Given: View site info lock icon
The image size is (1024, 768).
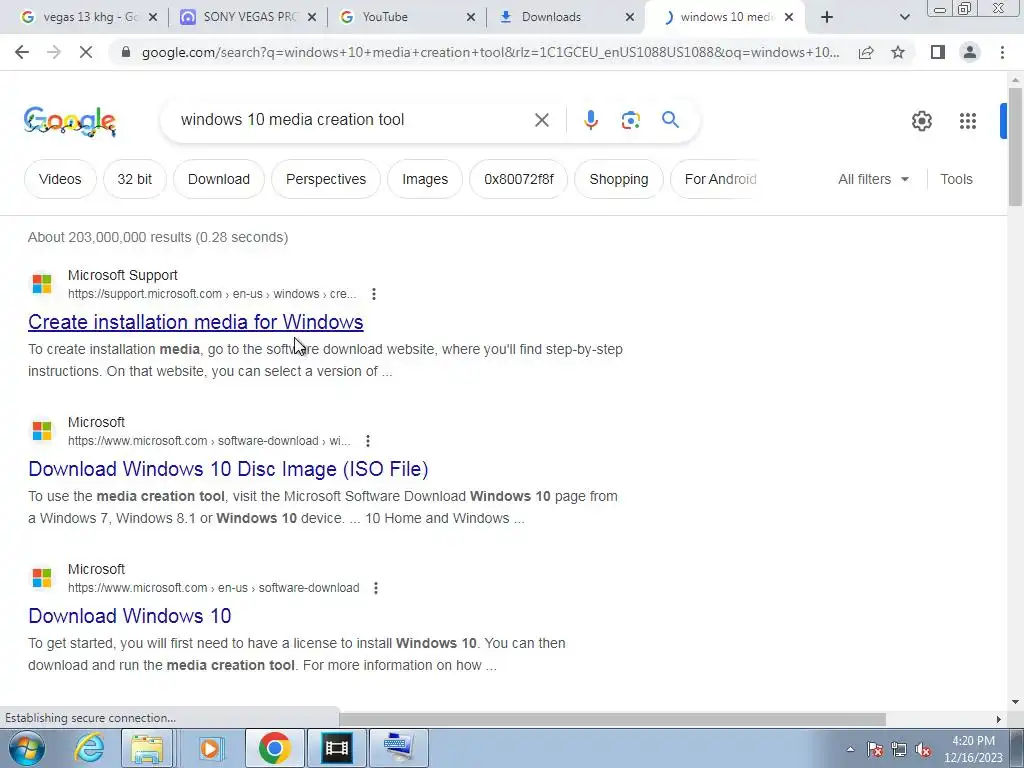Looking at the screenshot, I should click(126, 52).
